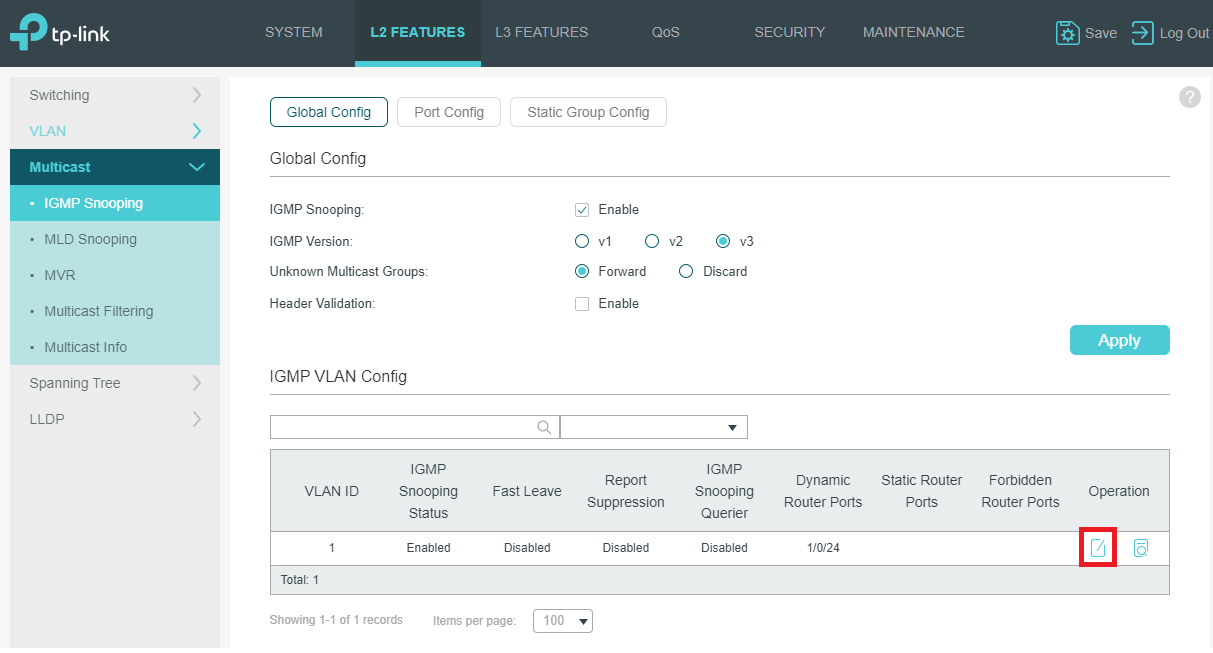
Task: Select IGMP Version v1 radio button
Action: [582, 241]
